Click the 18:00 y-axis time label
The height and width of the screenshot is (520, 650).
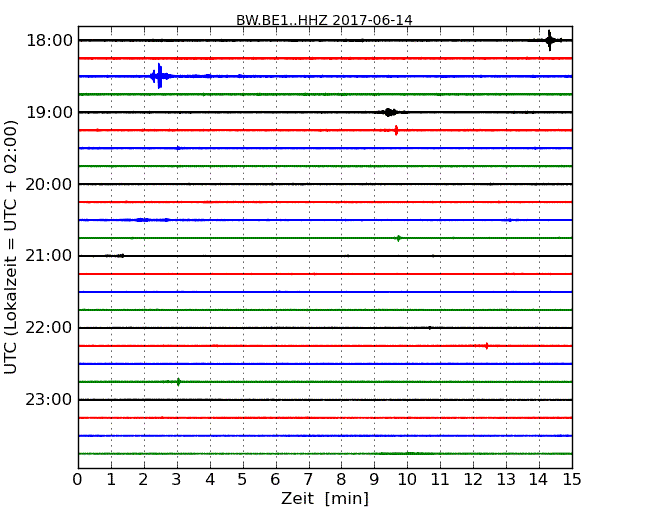(x=49, y=41)
